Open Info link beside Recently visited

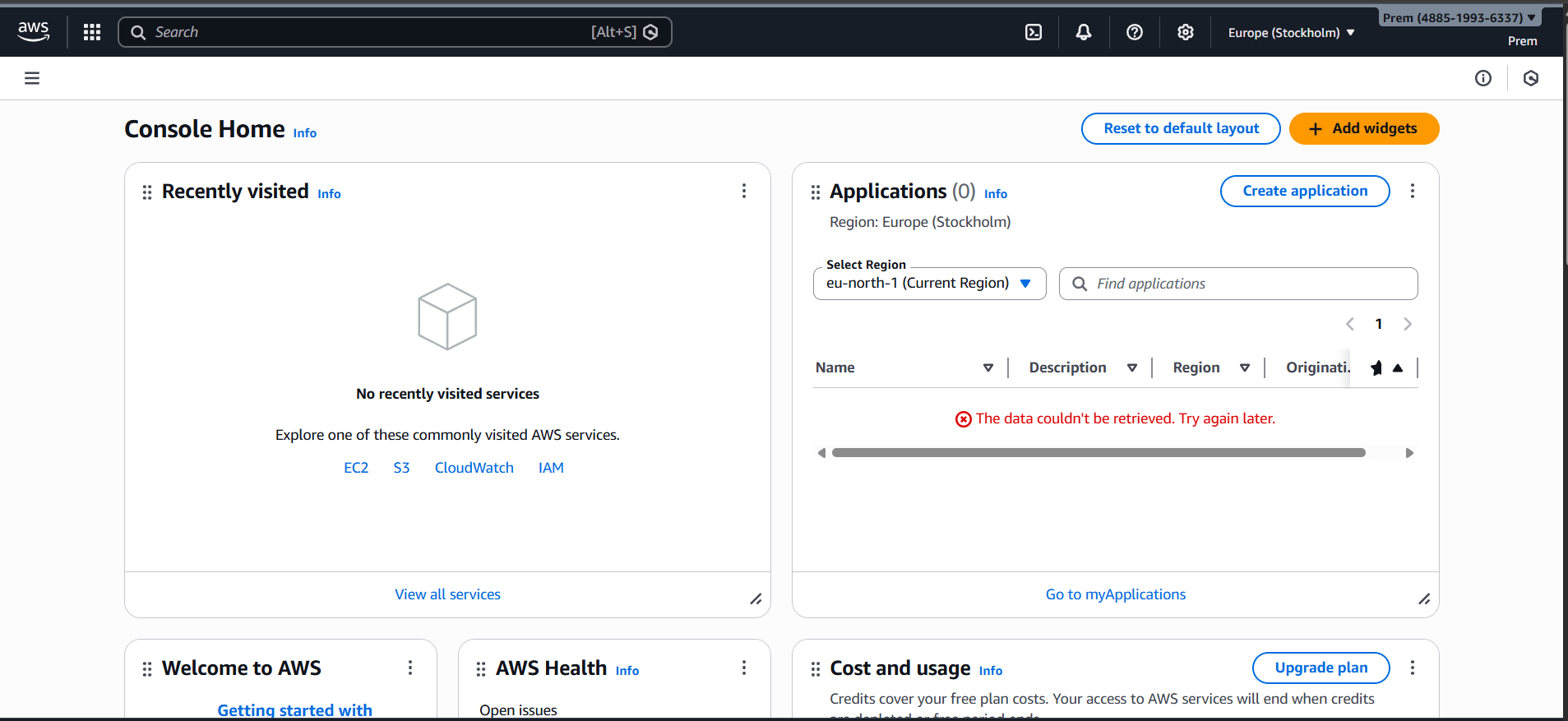tap(329, 194)
